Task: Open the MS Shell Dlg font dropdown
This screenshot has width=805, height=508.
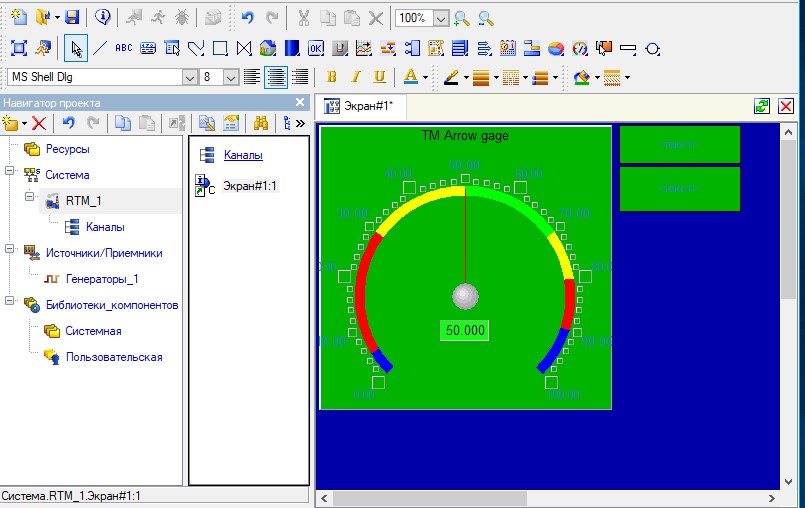Action: (x=189, y=77)
